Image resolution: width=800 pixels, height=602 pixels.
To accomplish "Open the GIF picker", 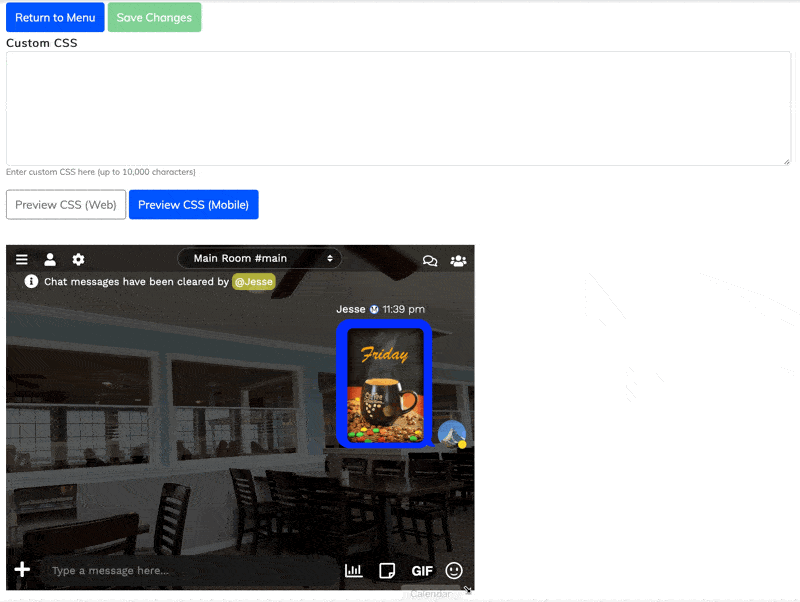I will point(422,571).
